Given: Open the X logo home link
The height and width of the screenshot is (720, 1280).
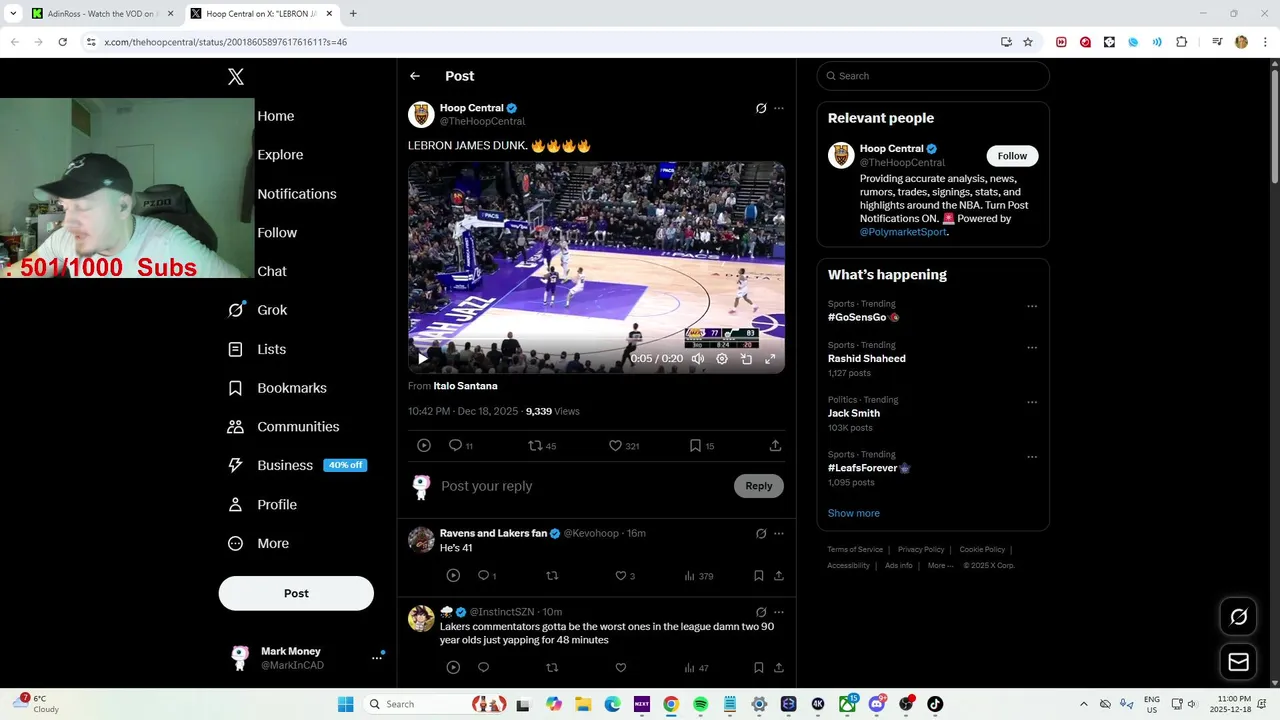Looking at the screenshot, I should coord(236,76).
